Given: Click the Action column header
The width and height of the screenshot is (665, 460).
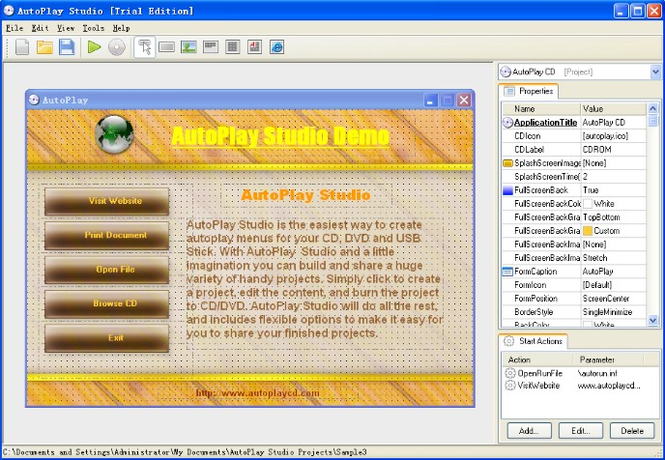Looking at the screenshot, I should click(x=537, y=360).
